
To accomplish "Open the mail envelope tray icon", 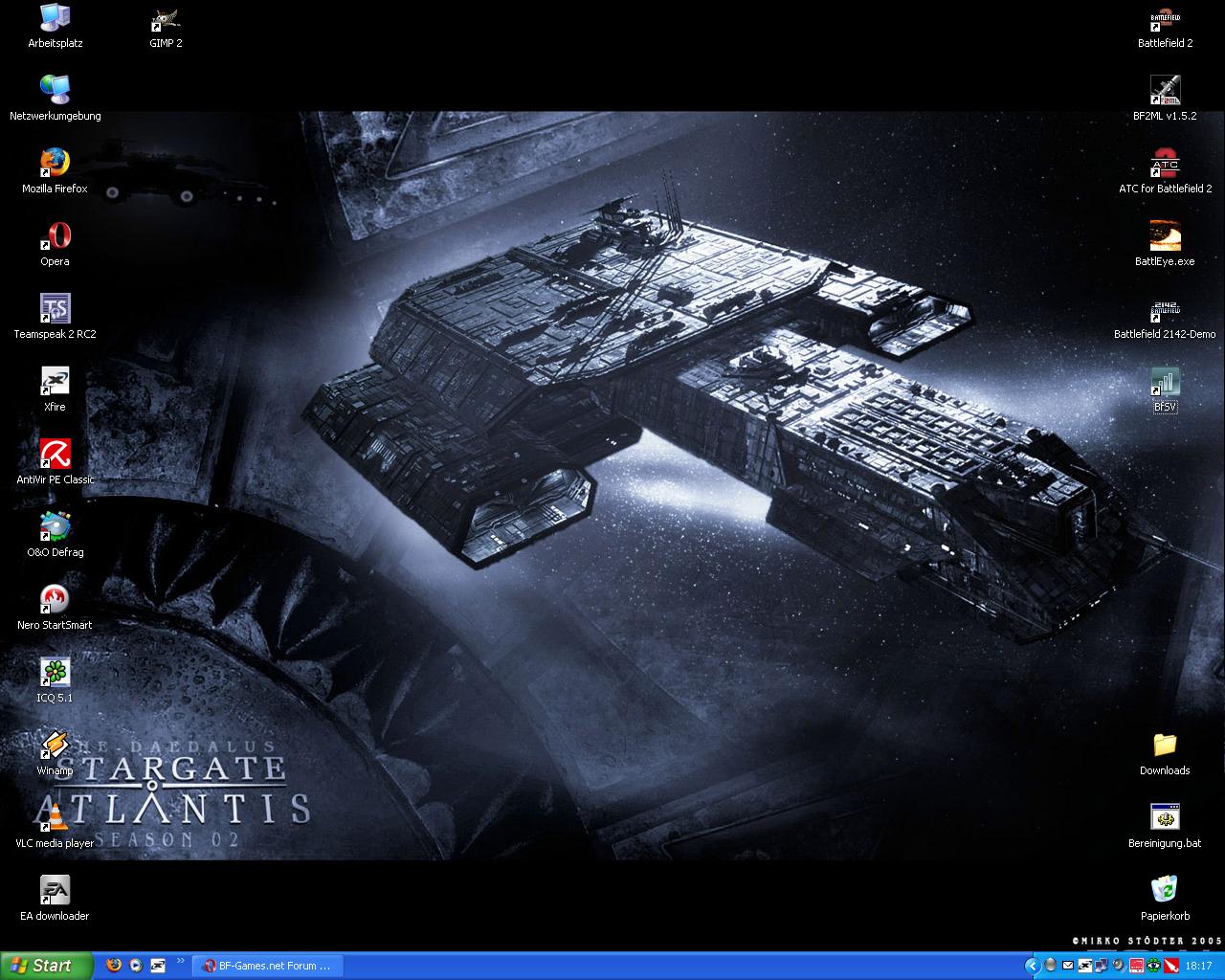I will tap(1068, 966).
